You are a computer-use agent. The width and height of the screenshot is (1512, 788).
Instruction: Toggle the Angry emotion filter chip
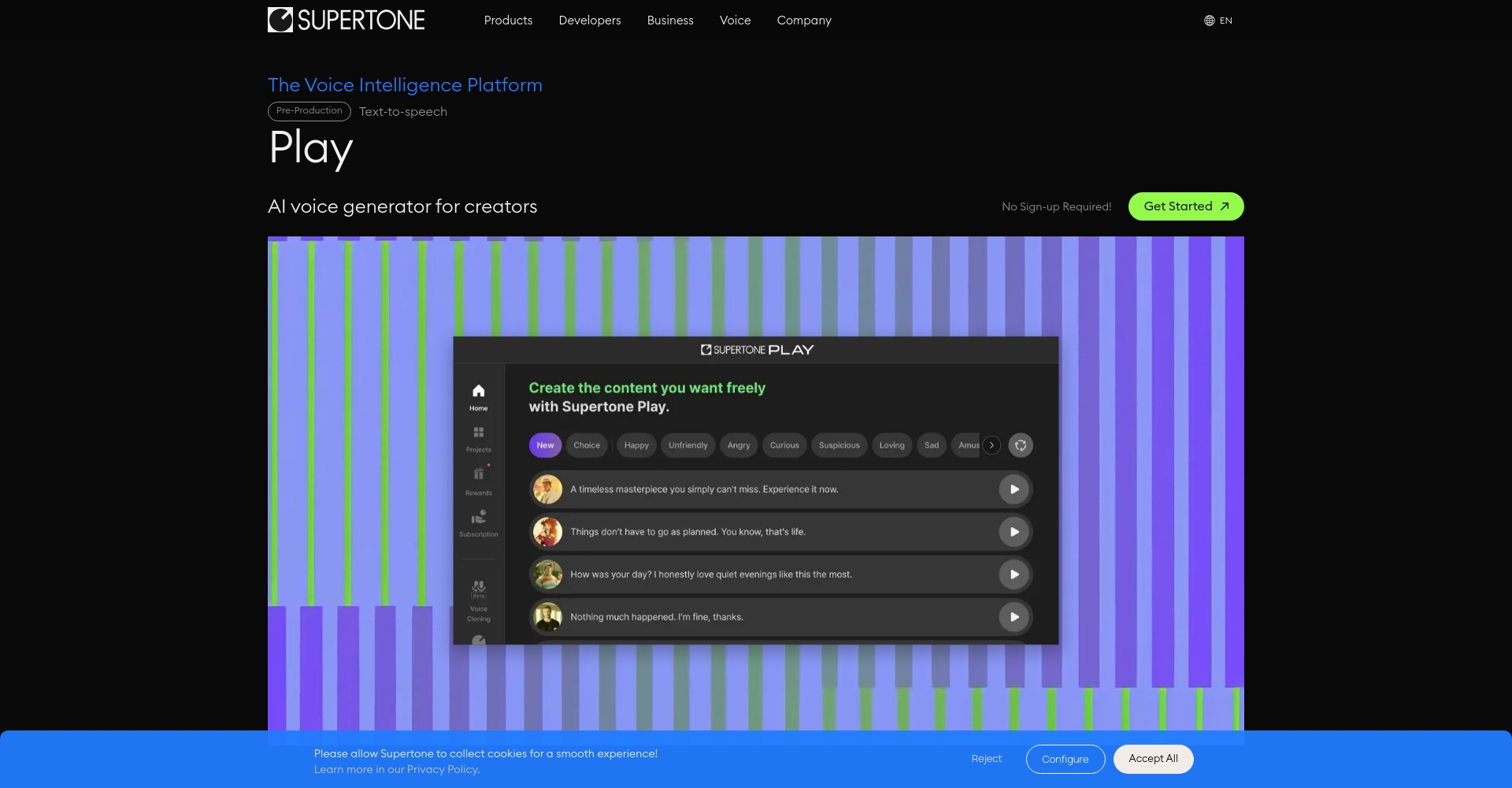point(738,445)
